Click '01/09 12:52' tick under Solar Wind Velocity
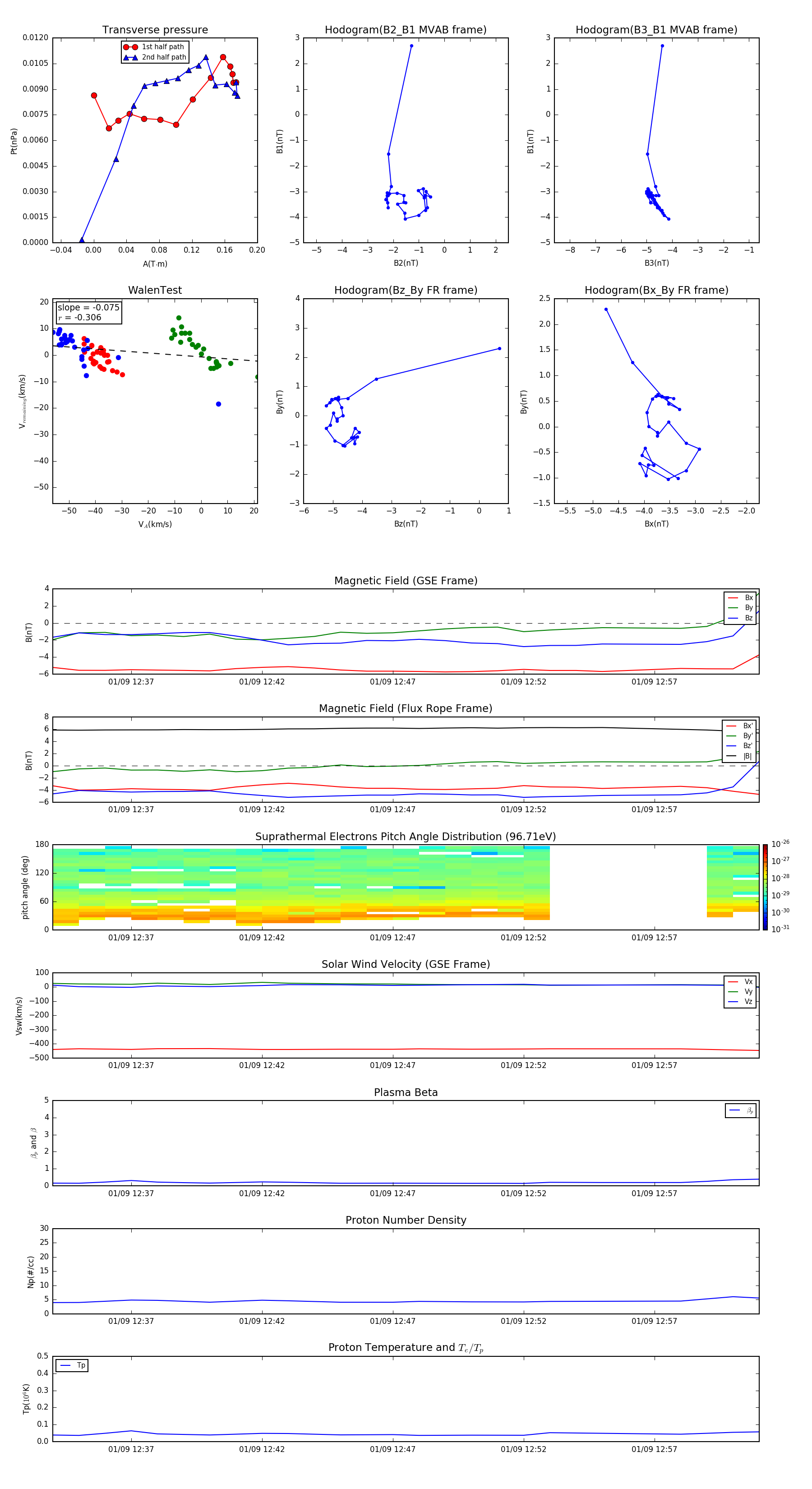Image resolution: width=812 pixels, height=1489 pixels. coord(524,1065)
